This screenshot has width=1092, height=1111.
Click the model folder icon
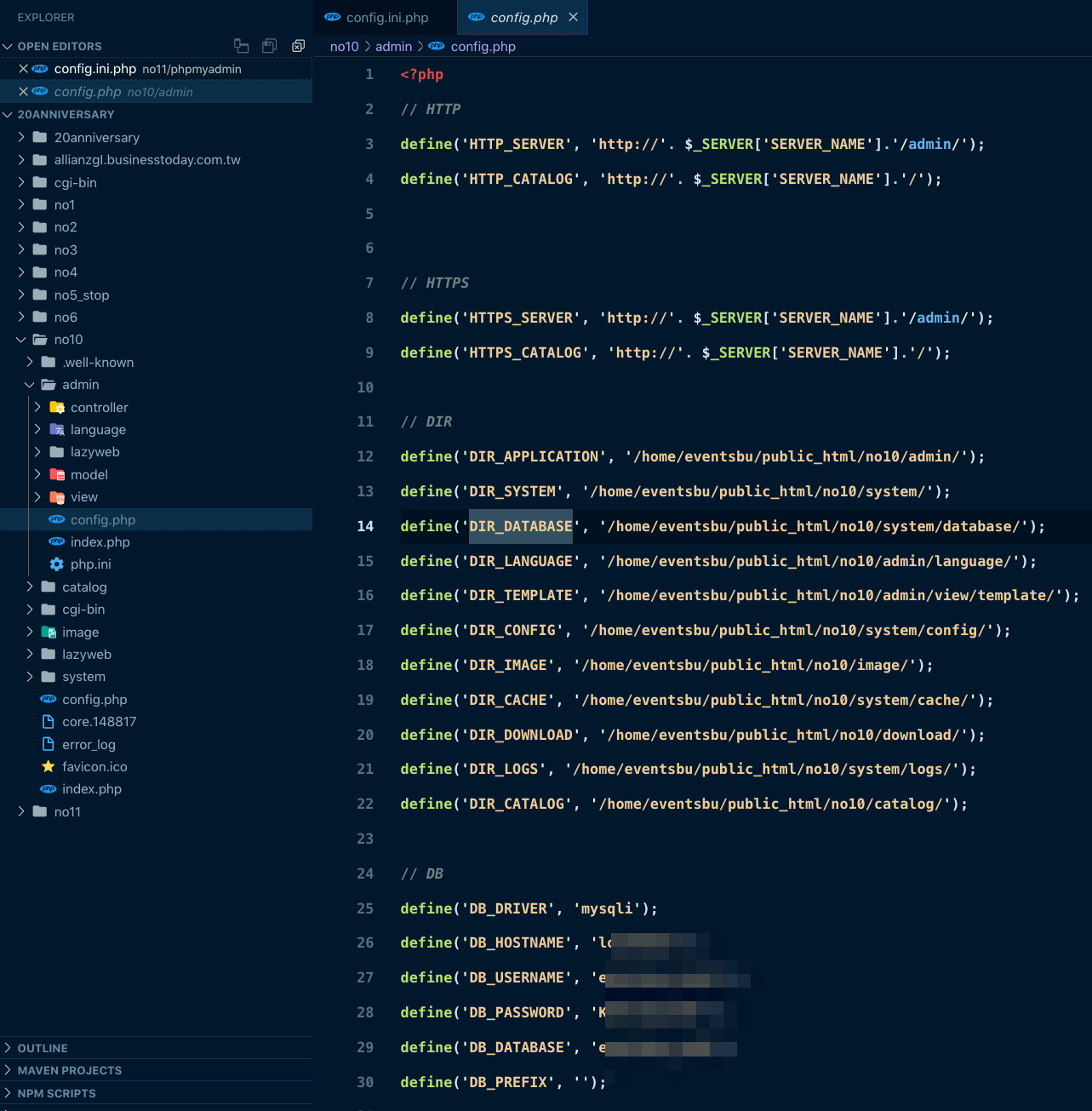click(57, 474)
